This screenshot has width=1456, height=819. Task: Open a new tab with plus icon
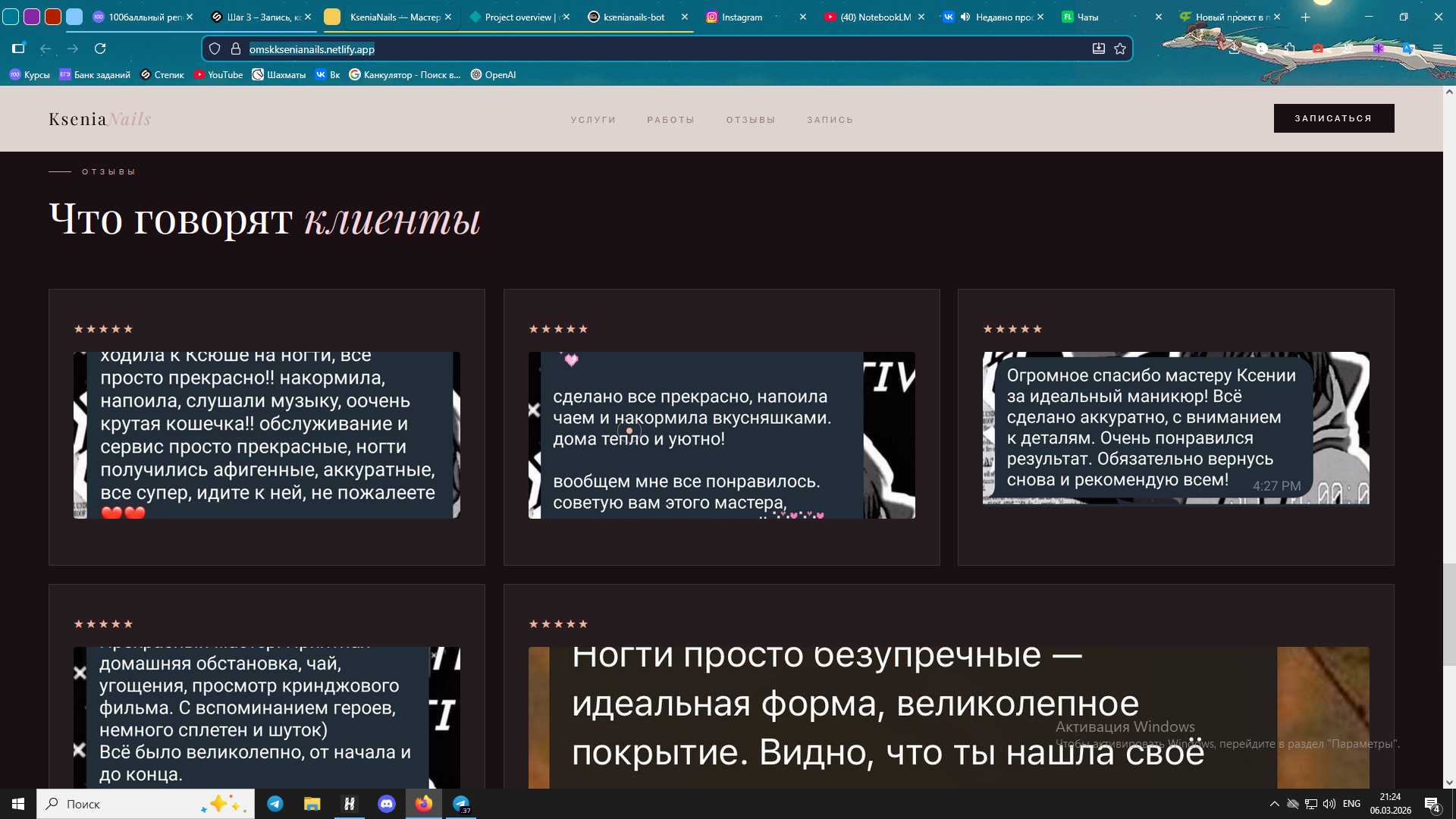(1305, 17)
